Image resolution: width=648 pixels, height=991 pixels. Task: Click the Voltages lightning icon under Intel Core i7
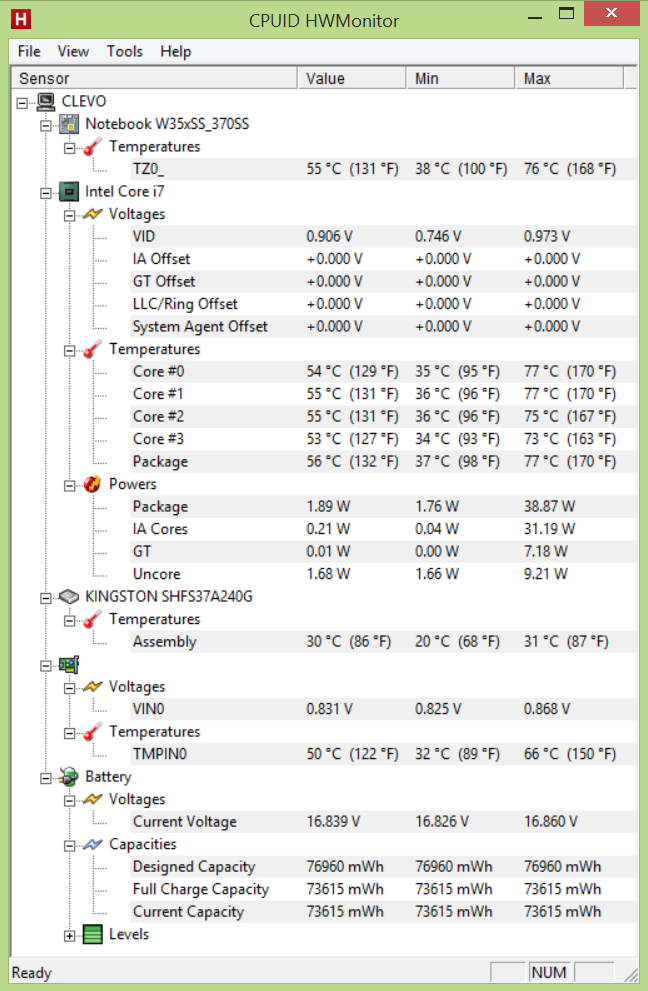(x=92, y=214)
